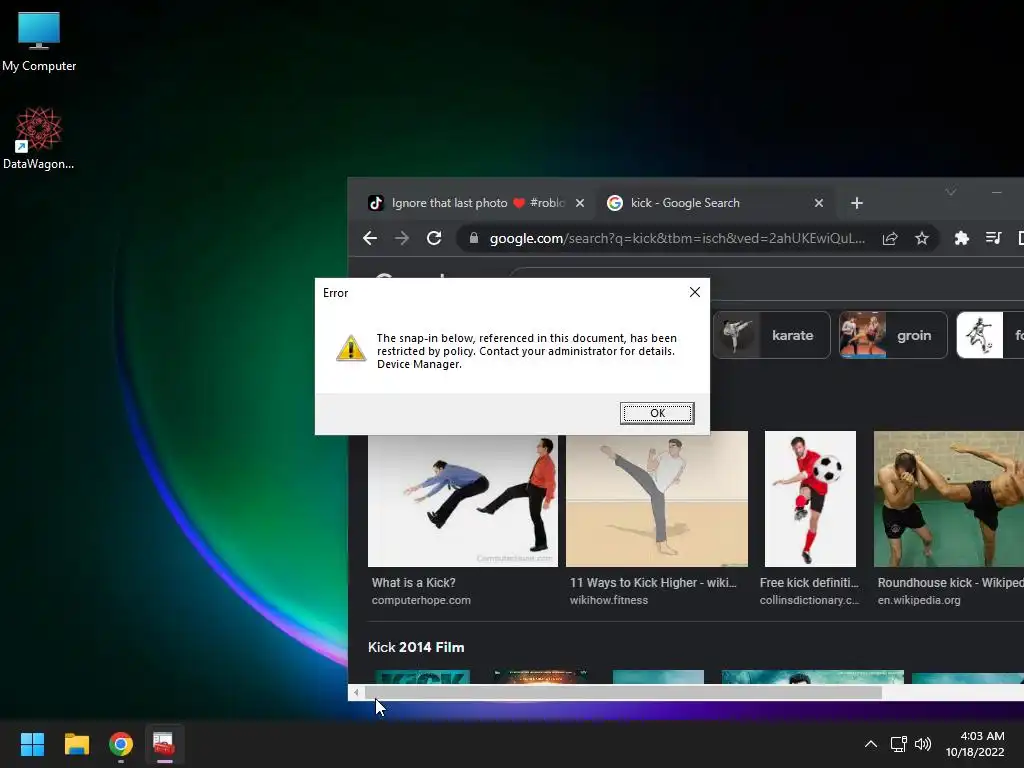Click the Chrome horizontal scrollbar thumb
Image resolution: width=1024 pixels, height=768 pixels.
623,692
